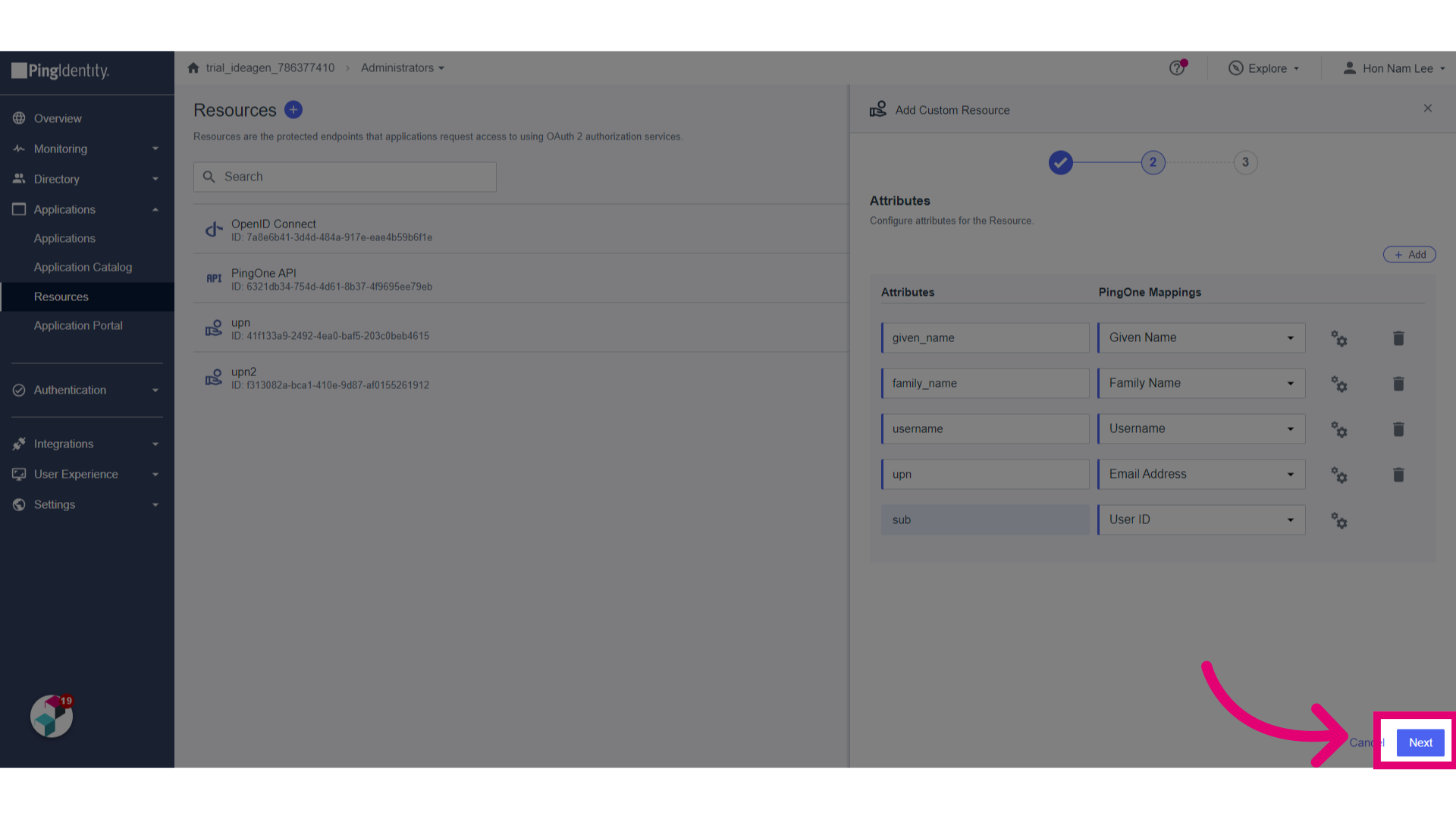Open the Administrators environment dropdown

click(403, 67)
